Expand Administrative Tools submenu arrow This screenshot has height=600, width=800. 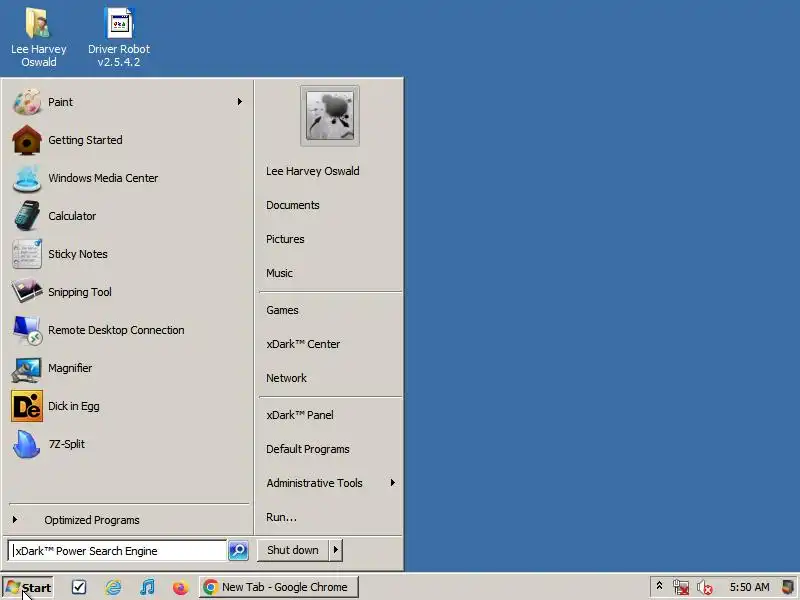392,483
